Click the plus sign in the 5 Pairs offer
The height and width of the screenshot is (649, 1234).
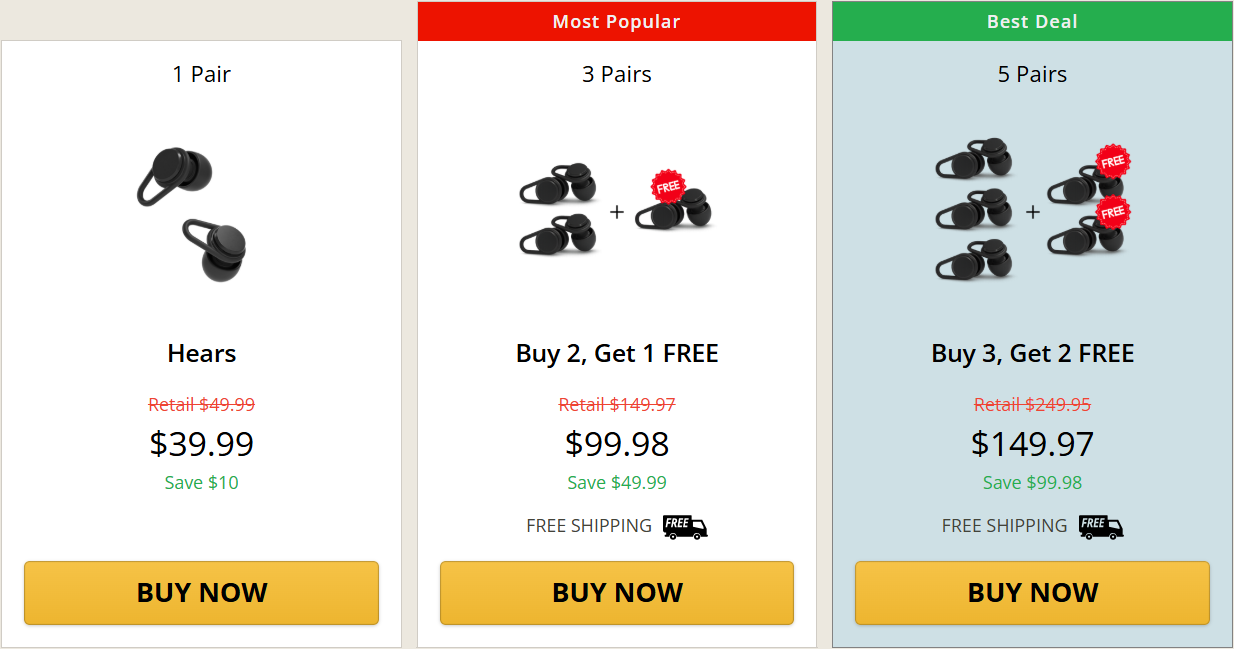1031,211
